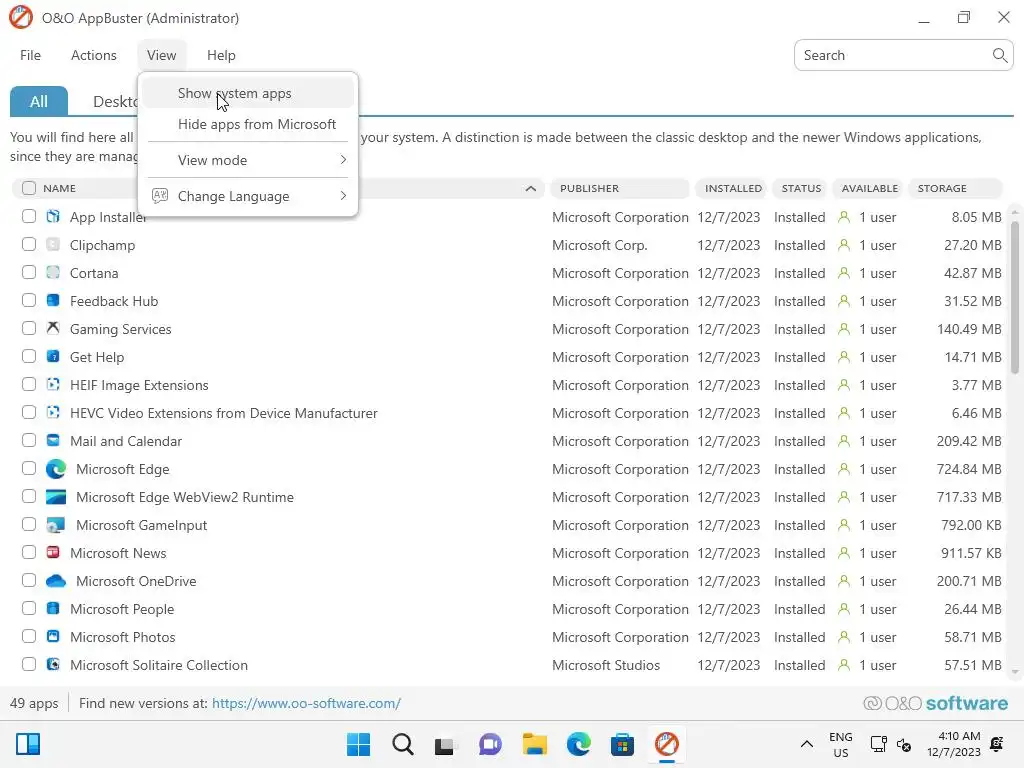Click the Edge WebView2 Runtime icon
Viewport: 1024px width, 768px height.
pos(56,497)
